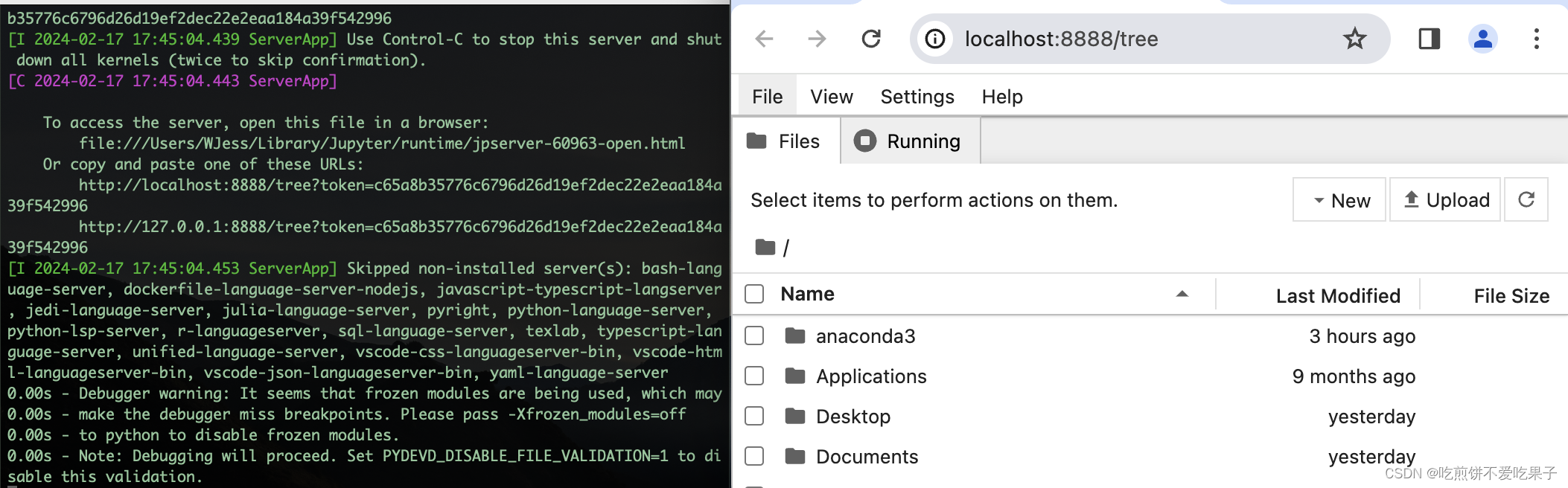
Task: Check the anaconda3 folder checkbox
Action: (x=754, y=336)
